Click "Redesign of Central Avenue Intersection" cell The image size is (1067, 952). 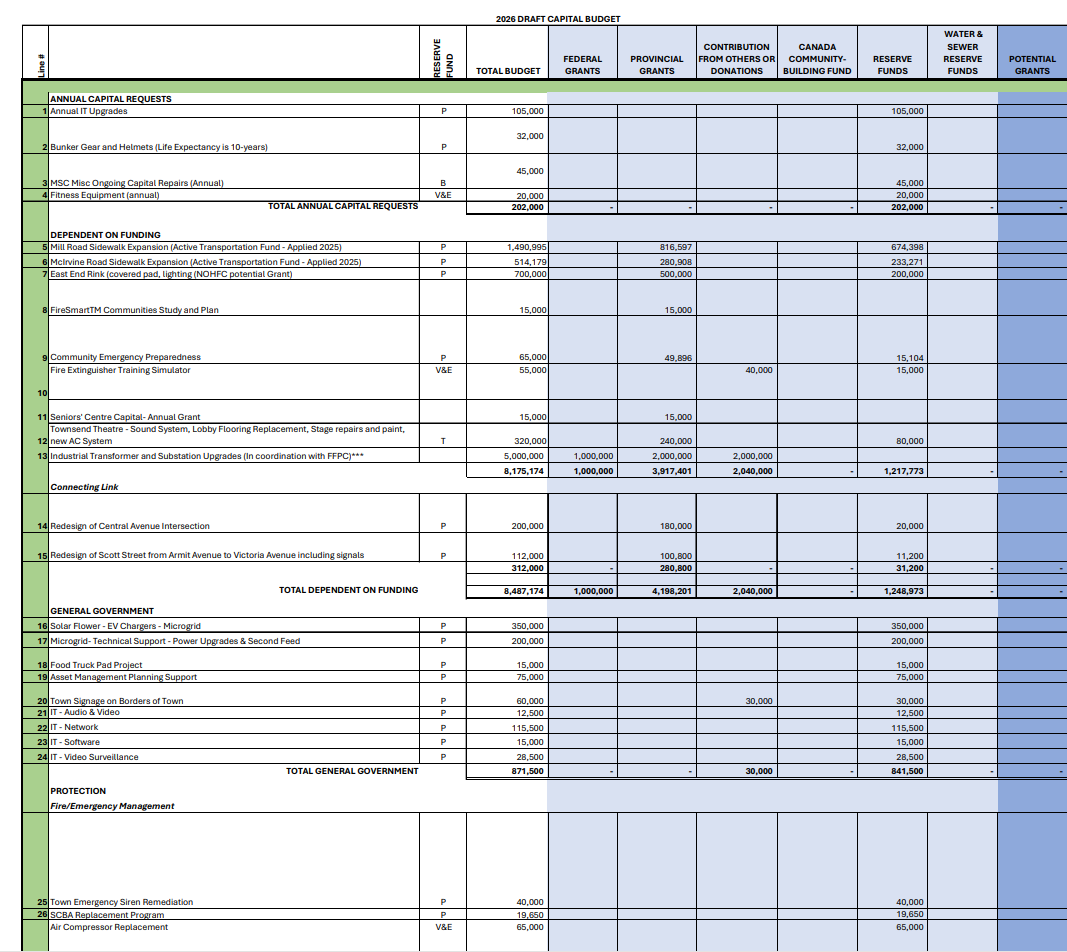130,526
